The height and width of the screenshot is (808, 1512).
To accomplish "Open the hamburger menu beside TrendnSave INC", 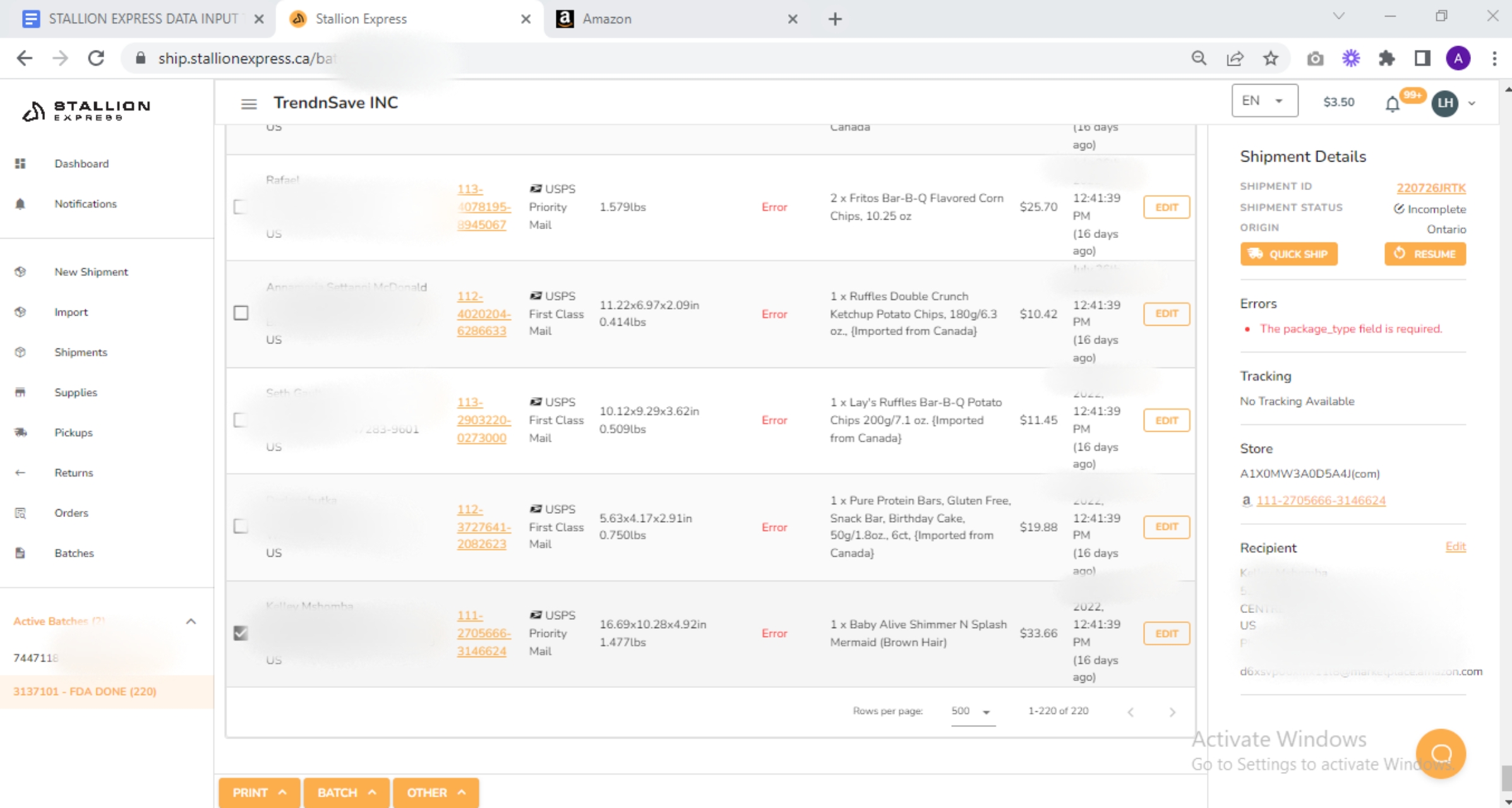I will pos(249,104).
